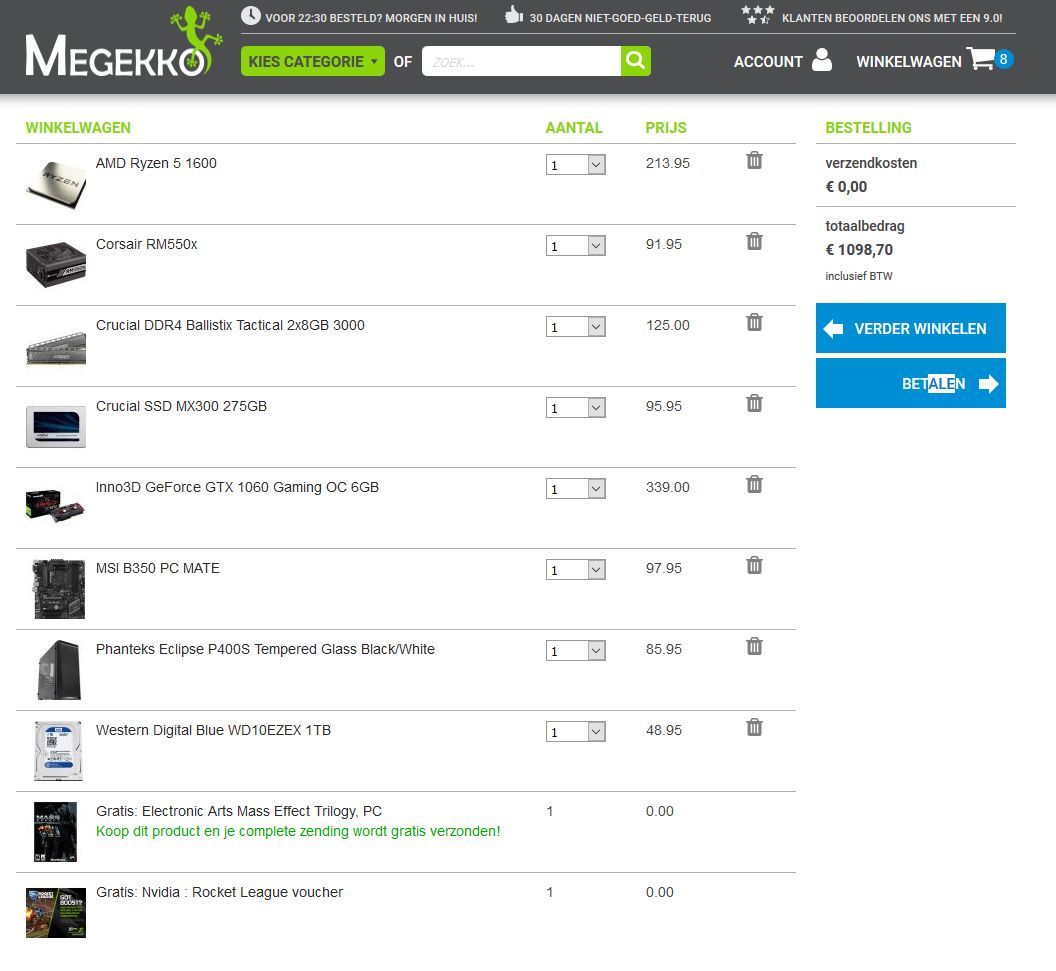
Task: Click the left arrow on Verder Winkelen
Action: click(x=833, y=329)
